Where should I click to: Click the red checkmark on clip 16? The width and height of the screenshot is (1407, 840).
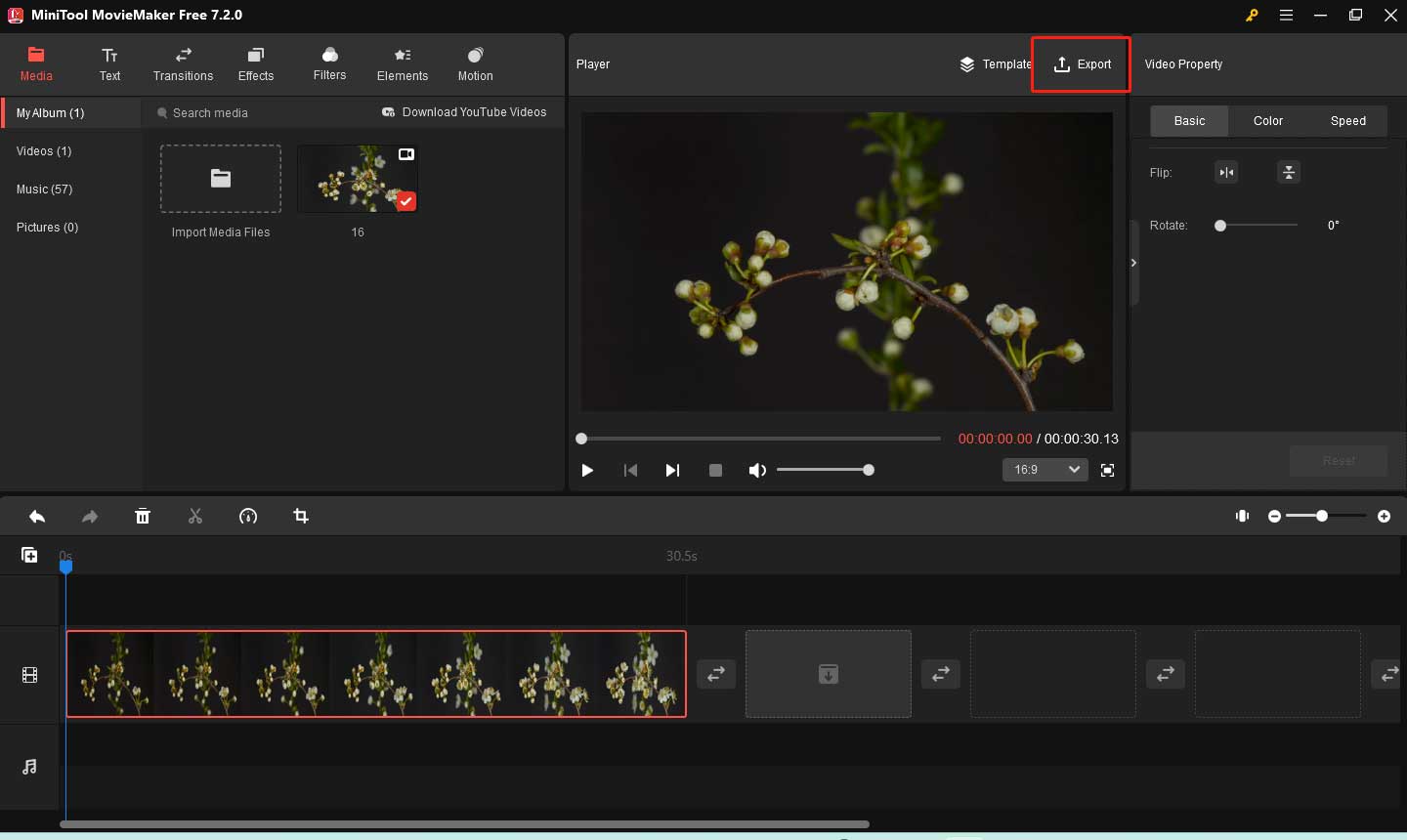[x=406, y=201]
